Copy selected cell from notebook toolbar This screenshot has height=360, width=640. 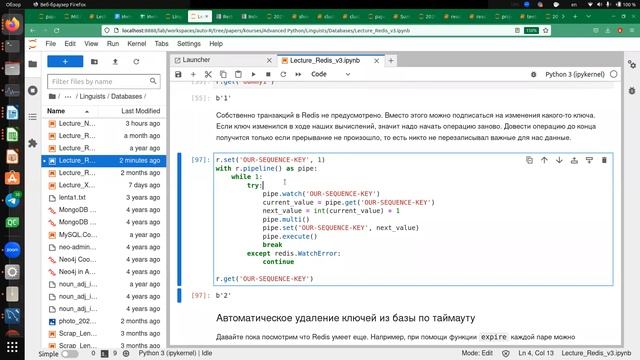coord(223,74)
